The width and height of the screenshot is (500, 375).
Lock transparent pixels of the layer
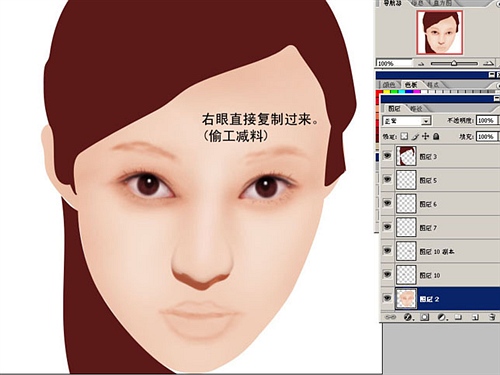click(x=404, y=136)
